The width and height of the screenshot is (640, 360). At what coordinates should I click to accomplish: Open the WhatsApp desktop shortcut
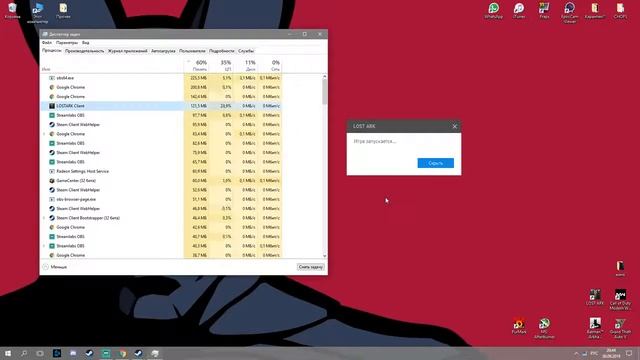493,11
